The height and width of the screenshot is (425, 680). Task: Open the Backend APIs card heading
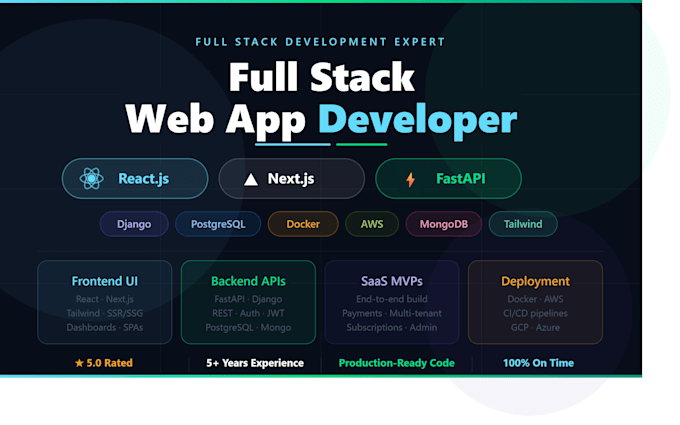tap(248, 281)
